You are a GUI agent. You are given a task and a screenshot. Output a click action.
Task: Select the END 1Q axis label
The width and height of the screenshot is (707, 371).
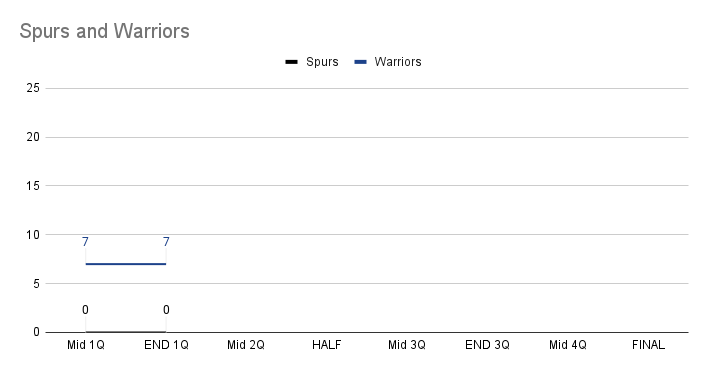pyautogui.click(x=166, y=345)
